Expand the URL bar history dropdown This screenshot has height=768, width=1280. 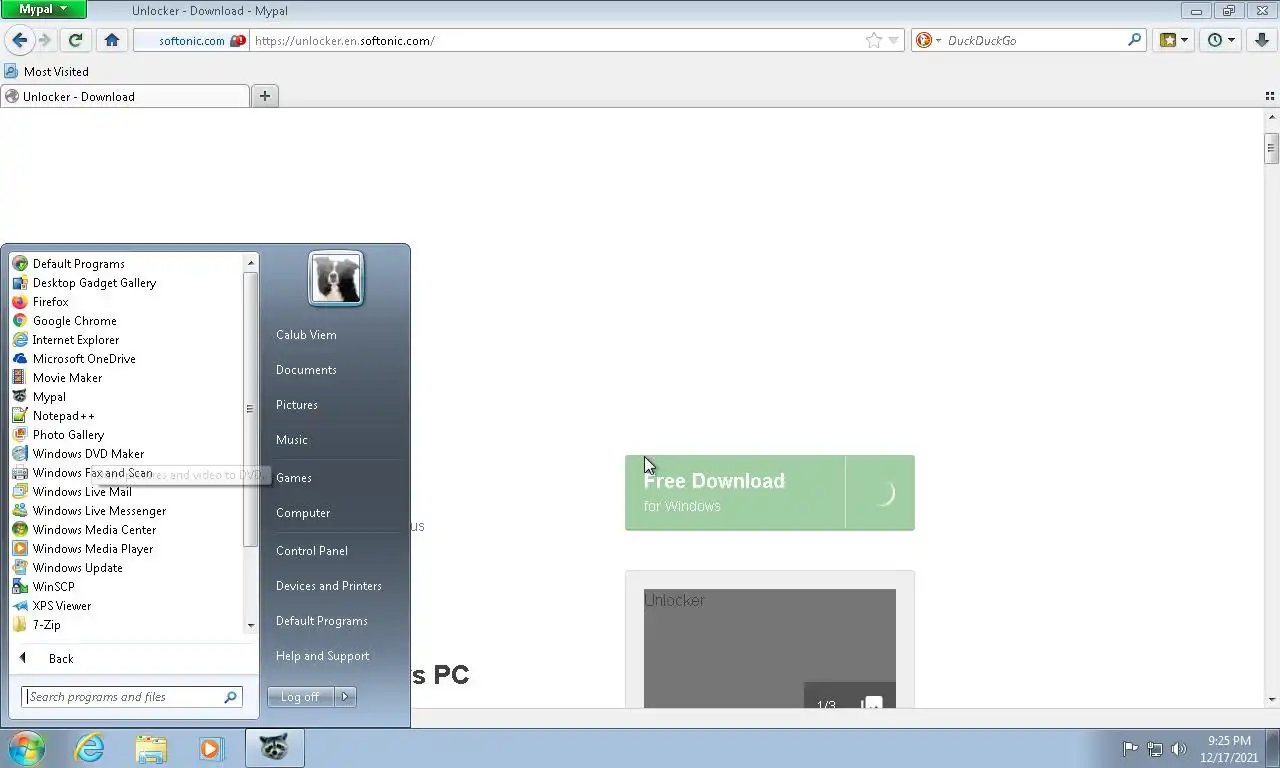[x=894, y=40]
